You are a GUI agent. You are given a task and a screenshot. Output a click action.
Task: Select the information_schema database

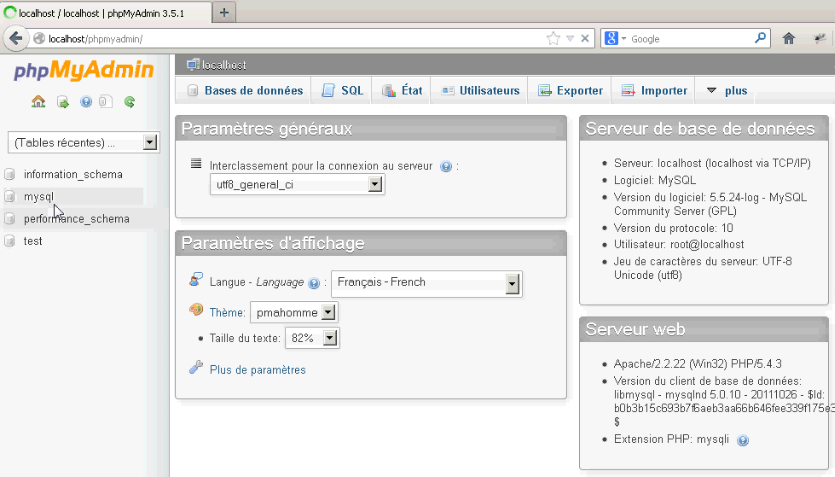pyautogui.click(x=73, y=174)
